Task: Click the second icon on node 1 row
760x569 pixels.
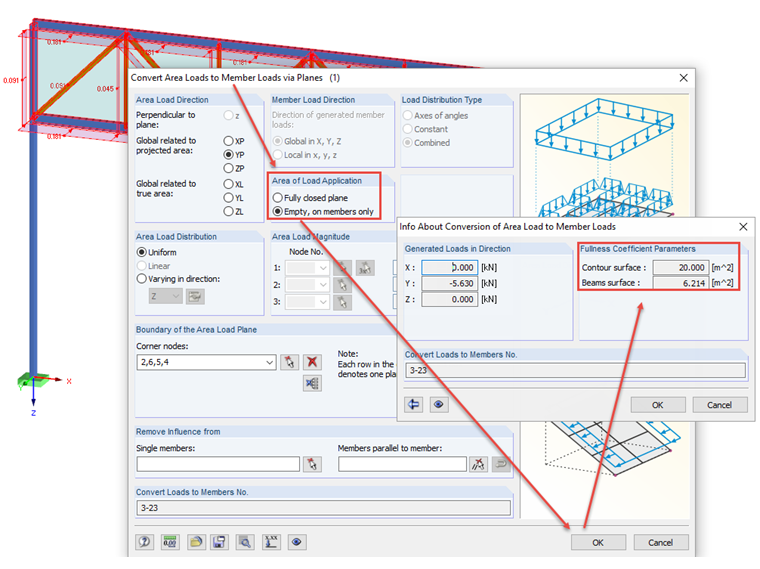Action: [x=365, y=268]
